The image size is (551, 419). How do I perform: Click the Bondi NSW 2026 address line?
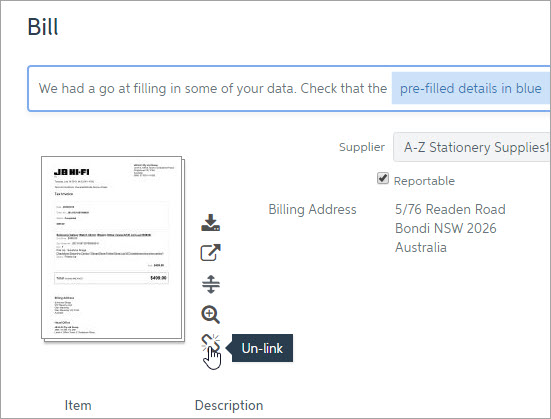coord(446,228)
